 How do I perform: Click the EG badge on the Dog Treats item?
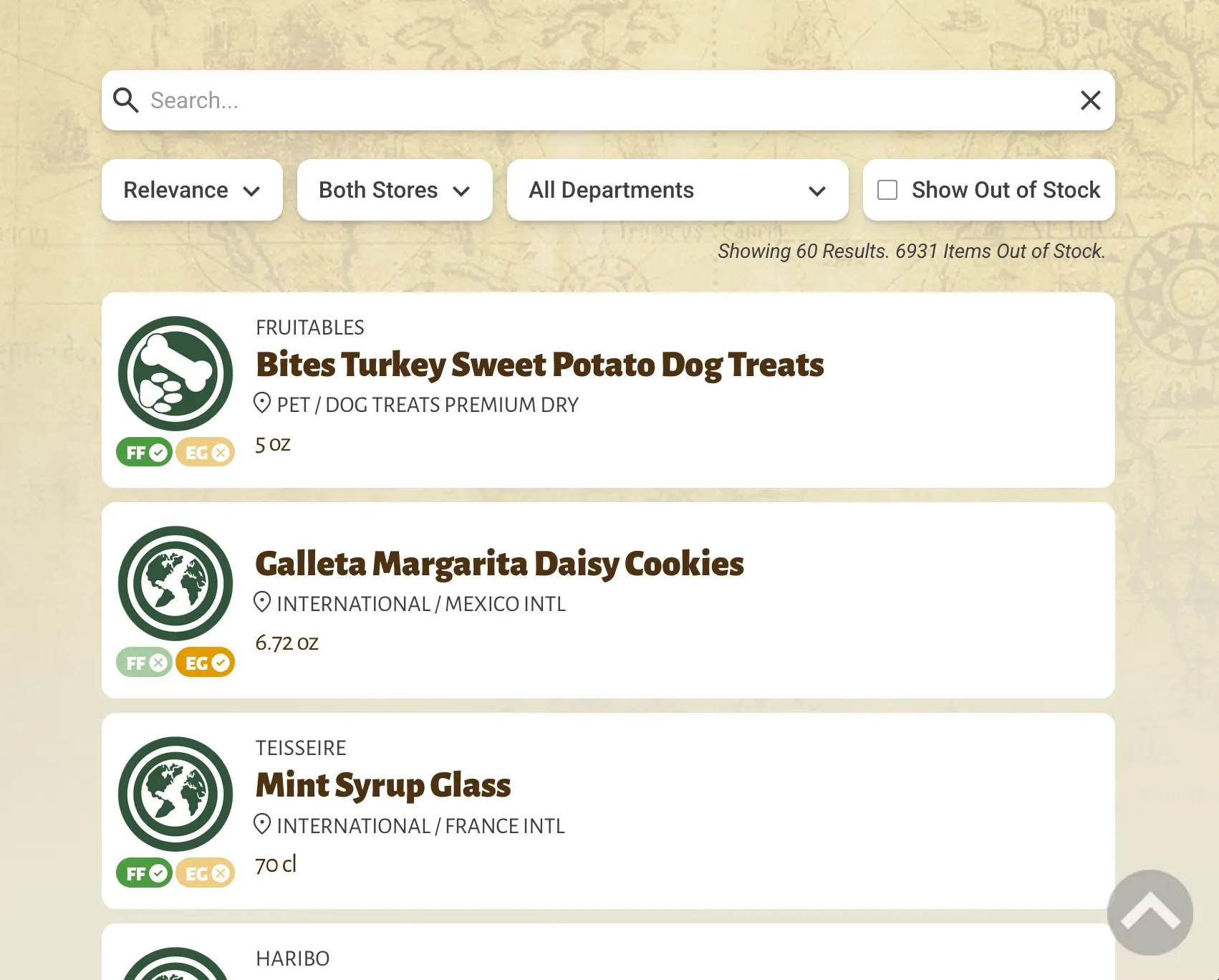click(x=206, y=452)
